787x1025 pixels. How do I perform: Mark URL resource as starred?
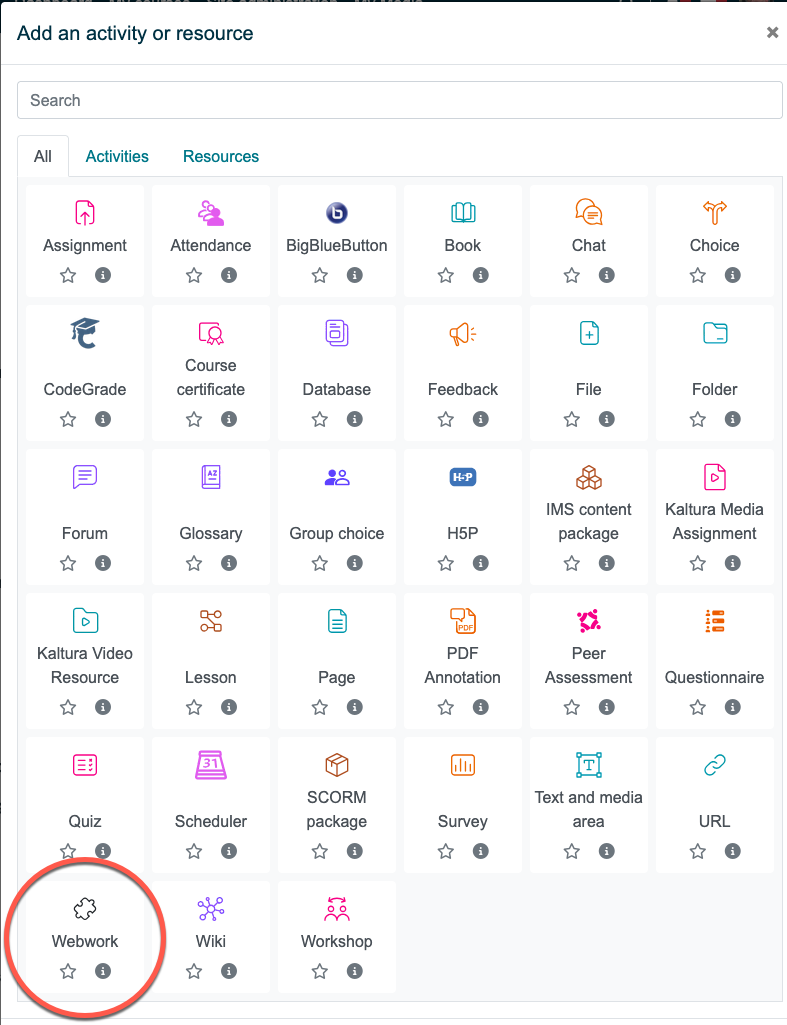tap(697, 851)
